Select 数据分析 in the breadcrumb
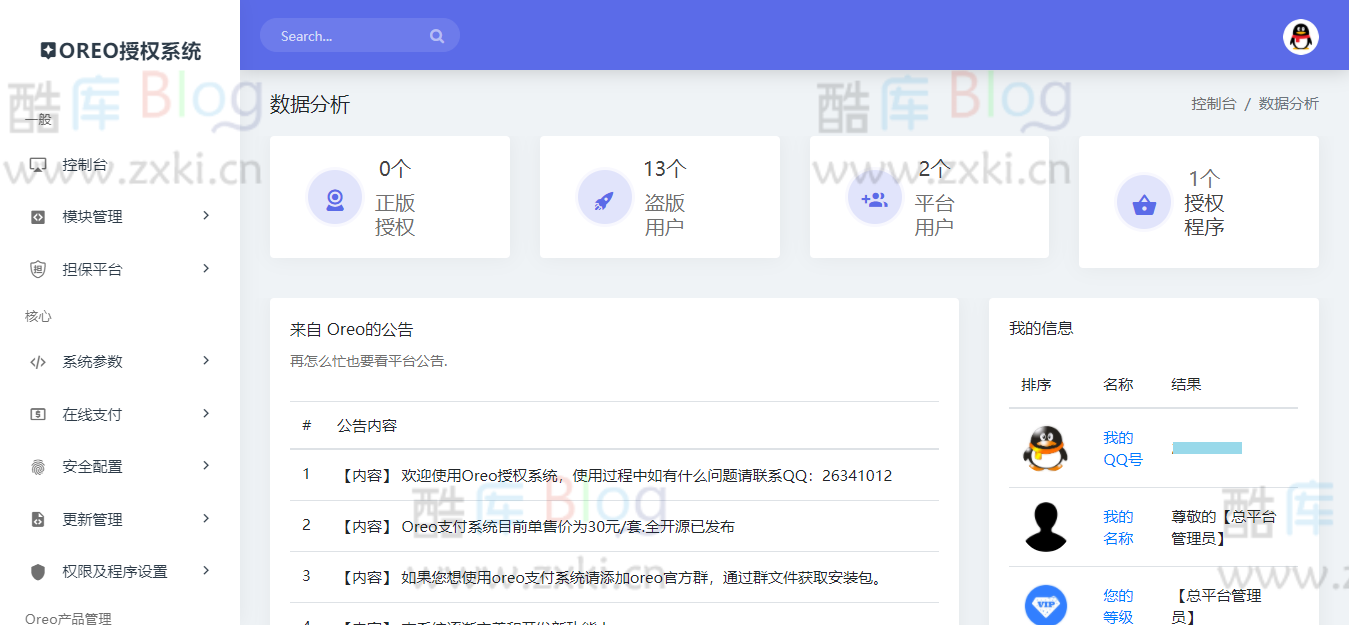 click(x=1289, y=103)
